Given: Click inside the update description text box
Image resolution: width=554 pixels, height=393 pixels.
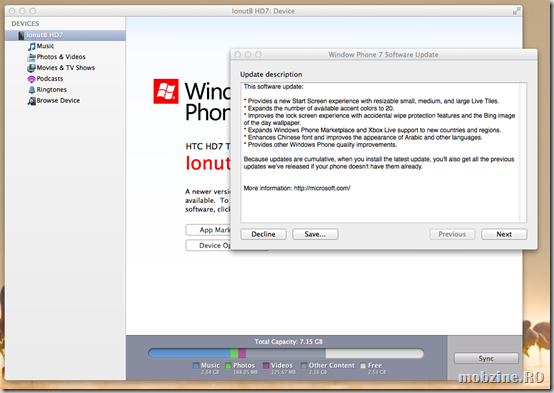Looking at the screenshot, I should click(383, 152).
